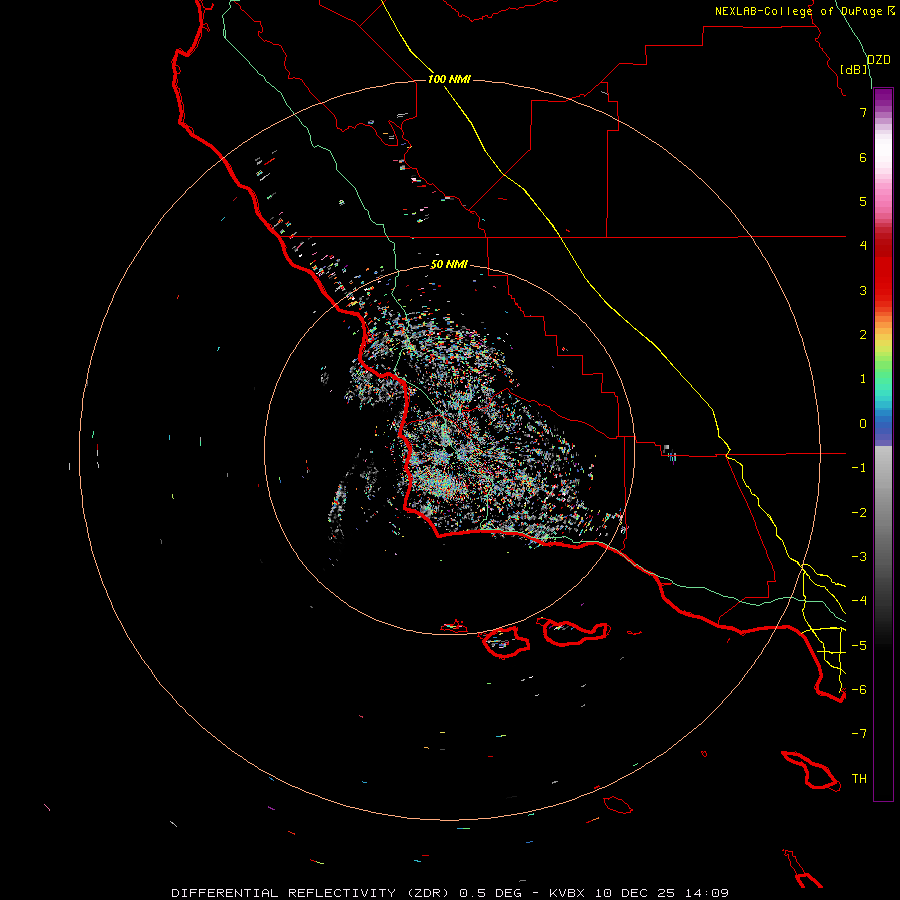Click the large island outlined just outside 50 NMI ring
900x900 pixels.
(575, 632)
